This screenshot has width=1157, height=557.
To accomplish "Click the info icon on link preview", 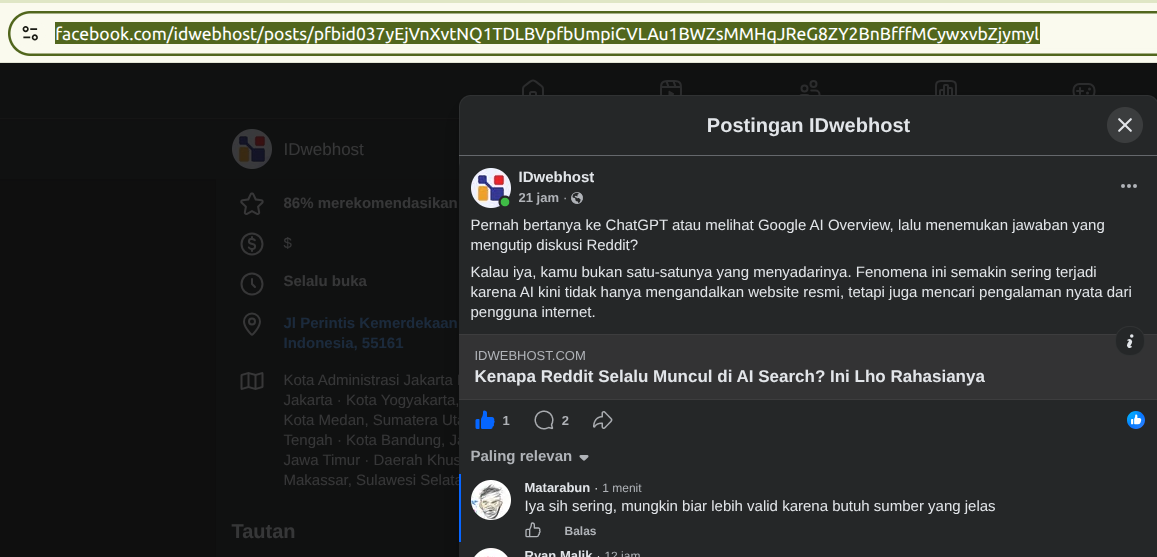I will [x=1129, y=342].
